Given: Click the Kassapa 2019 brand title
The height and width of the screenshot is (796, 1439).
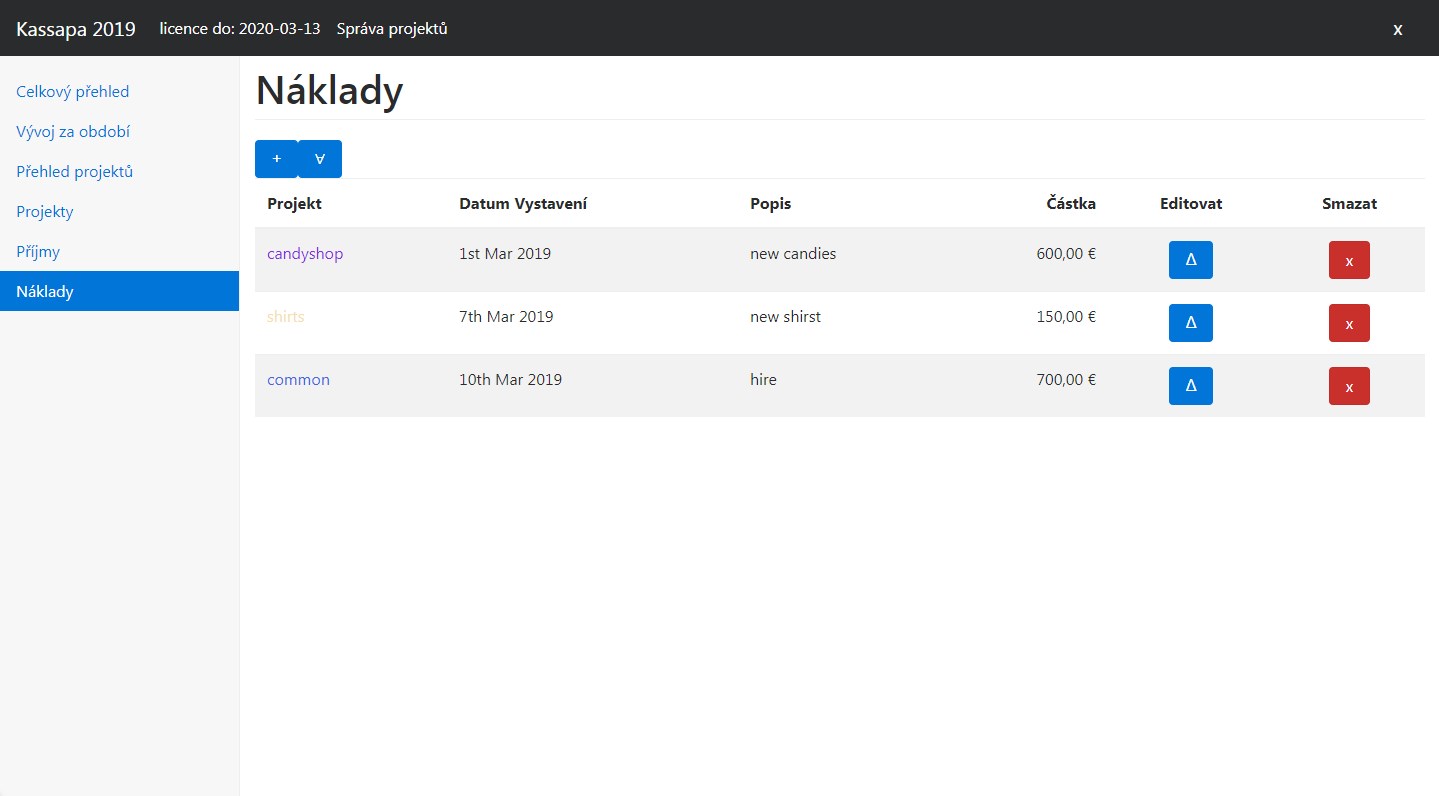Looking at the screenshot, I should 76,28.
